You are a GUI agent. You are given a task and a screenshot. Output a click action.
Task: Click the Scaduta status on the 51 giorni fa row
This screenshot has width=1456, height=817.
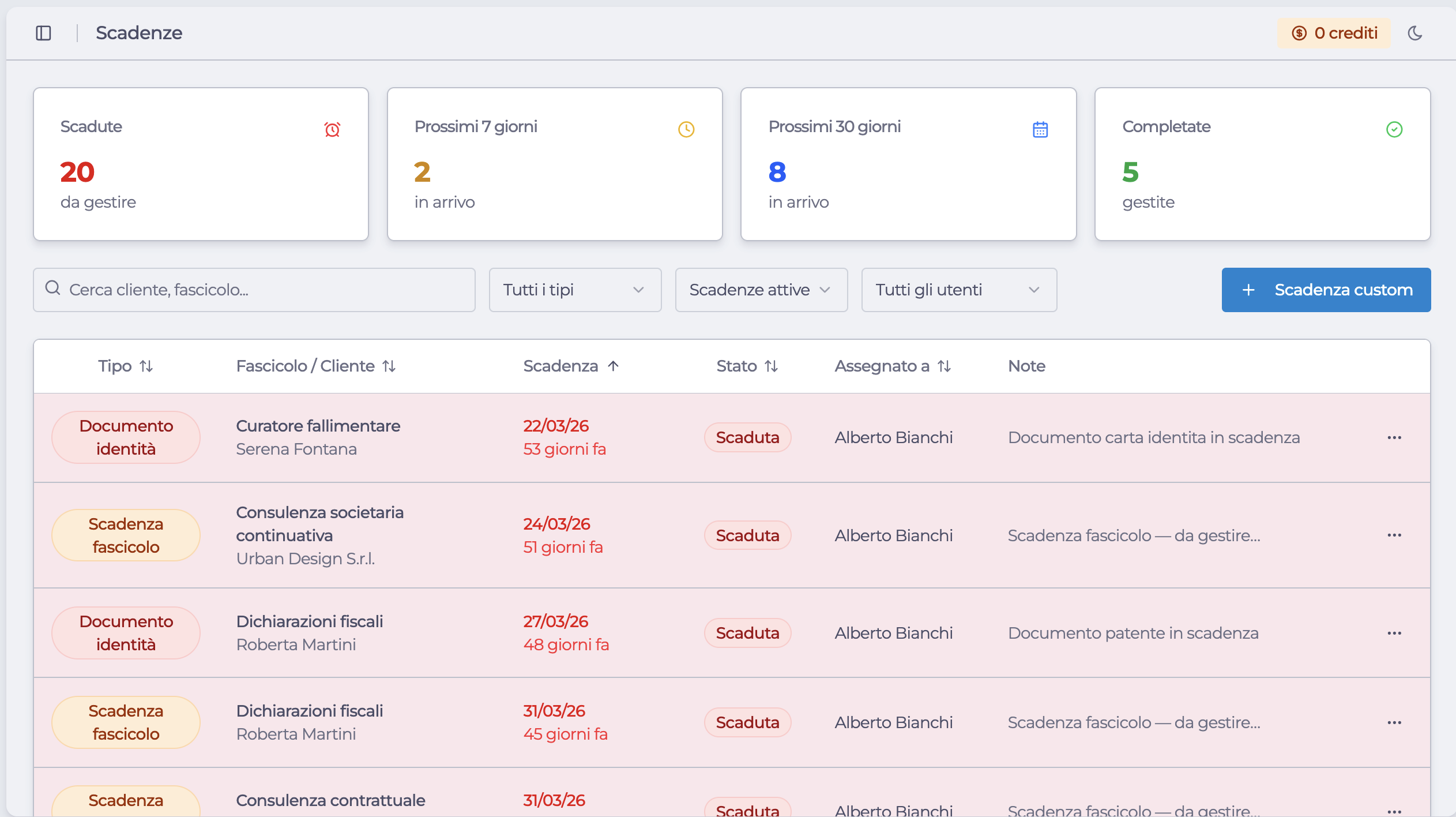(x=747, y=535)
